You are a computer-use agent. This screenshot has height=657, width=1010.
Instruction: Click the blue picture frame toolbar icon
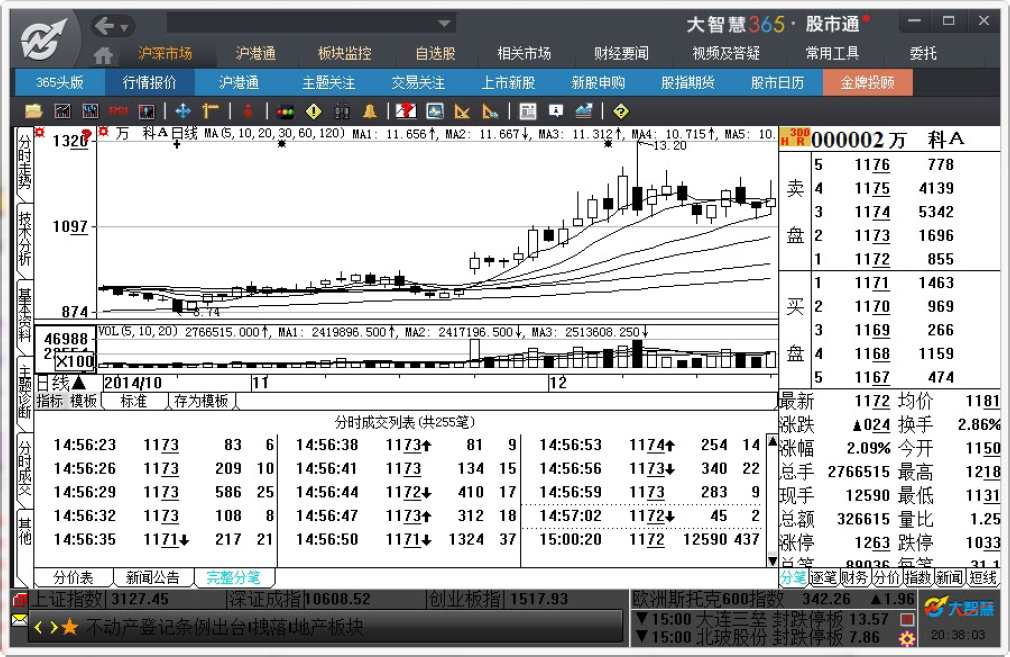pyautogui.click(x=435, y=111)
